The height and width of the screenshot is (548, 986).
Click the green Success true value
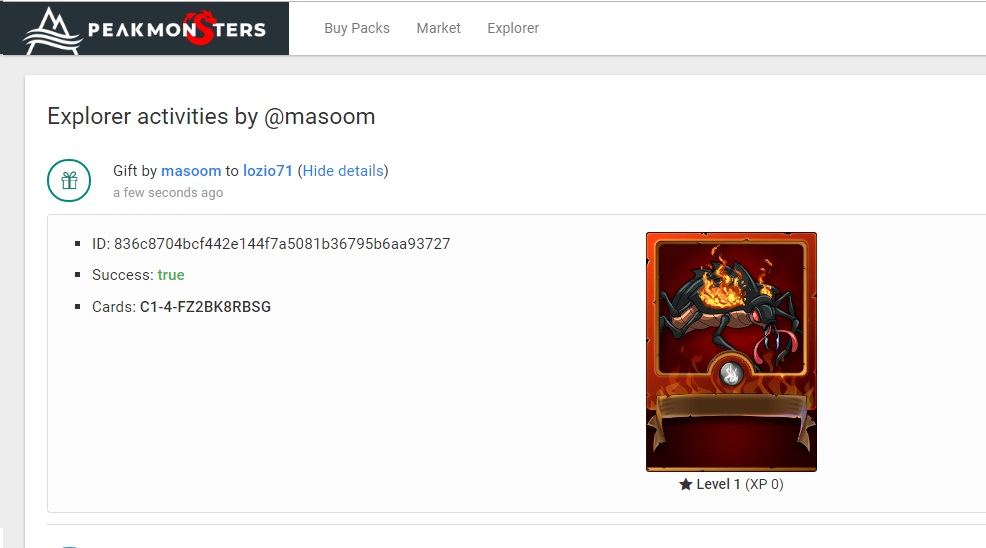170,275
